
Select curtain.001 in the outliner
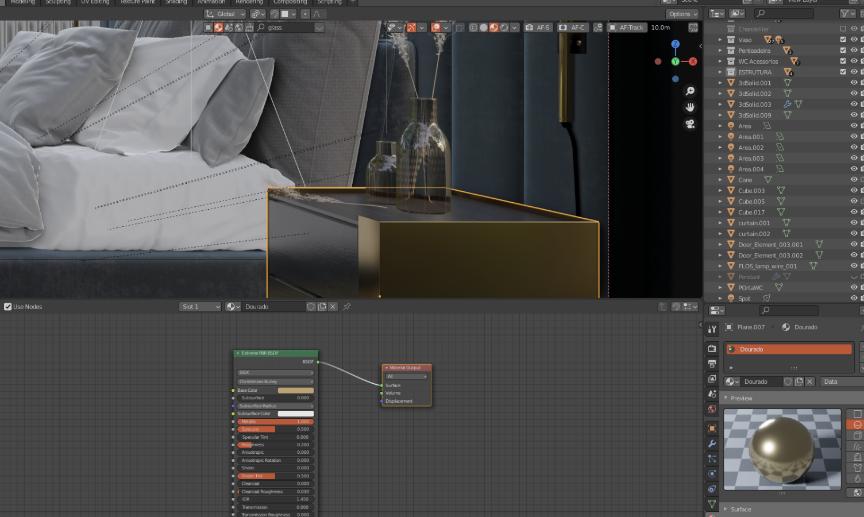[x=754, y=223]
